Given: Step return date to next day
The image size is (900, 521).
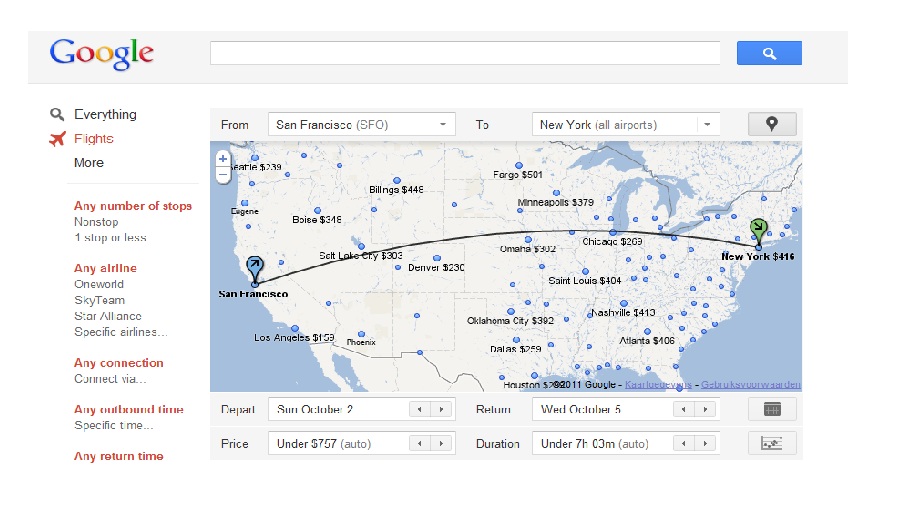Looking at the screenshot, I should (705, 409).
